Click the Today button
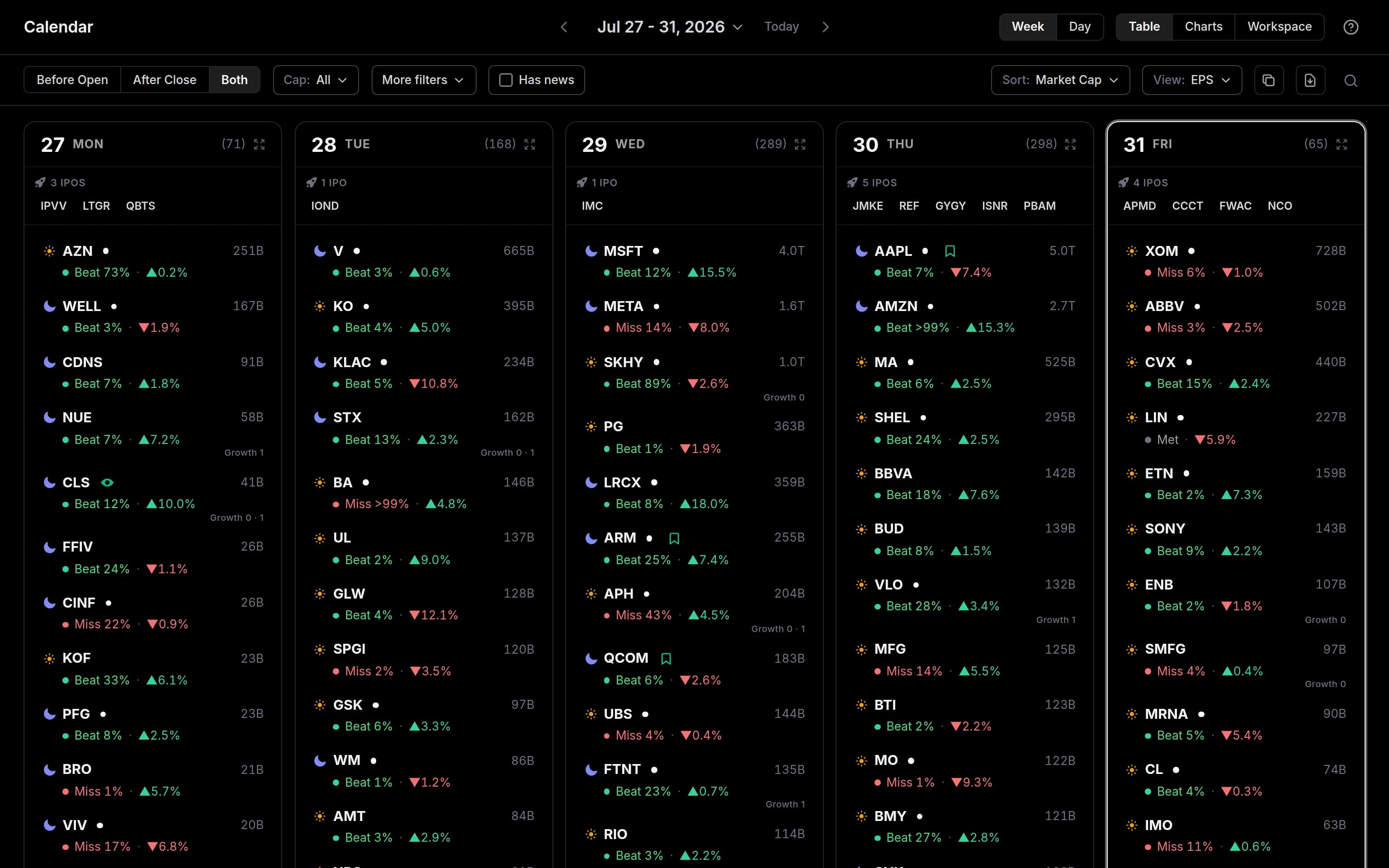Image resolution: width=1389 pixels, height=868 pixels. click(781, 27)
